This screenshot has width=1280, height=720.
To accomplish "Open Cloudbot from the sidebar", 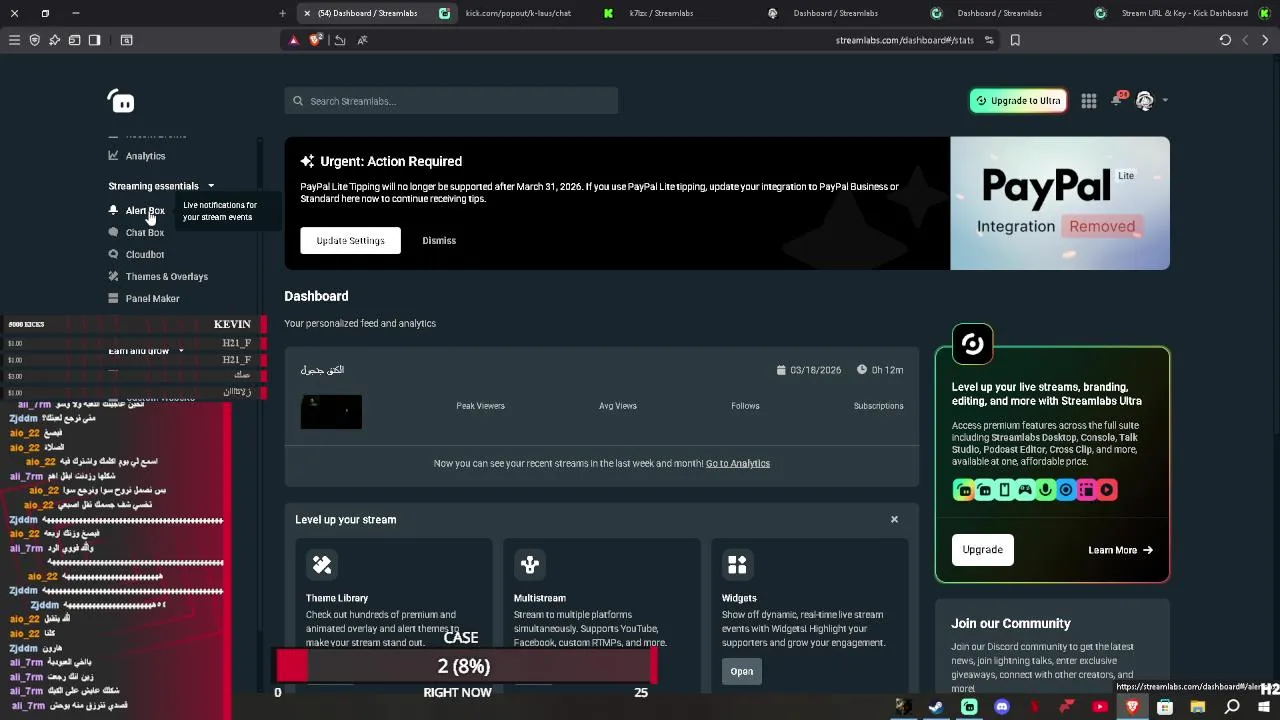I will pyautogui.click(x=137, y=254).
